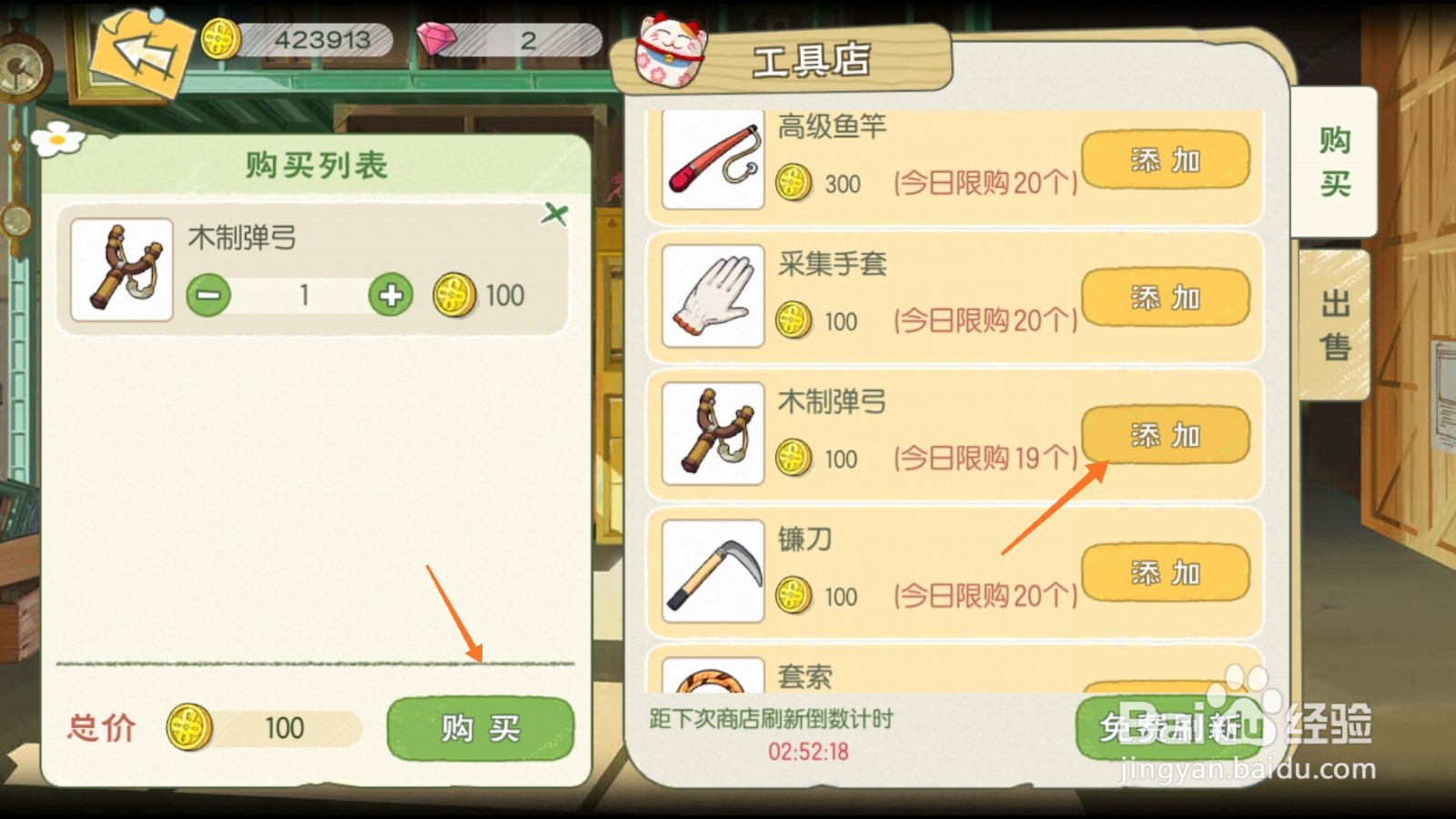
Task: Increase slingshot quantity with plus button
Action: 390,296
